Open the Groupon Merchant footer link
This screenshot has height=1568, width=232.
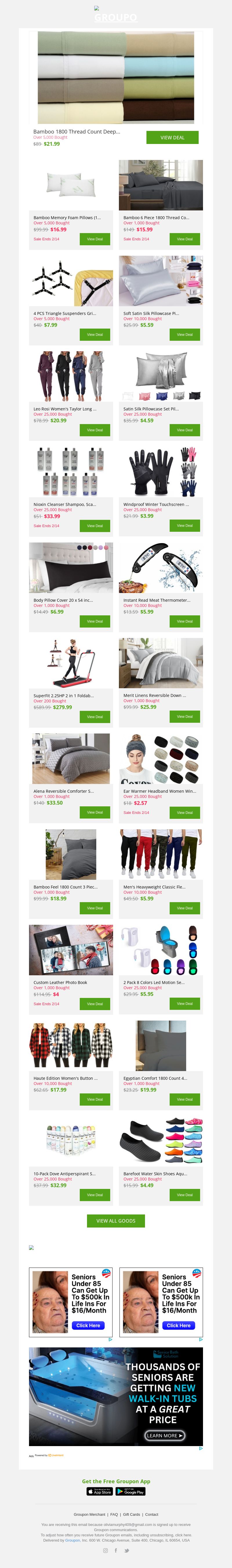(90, 1514)
